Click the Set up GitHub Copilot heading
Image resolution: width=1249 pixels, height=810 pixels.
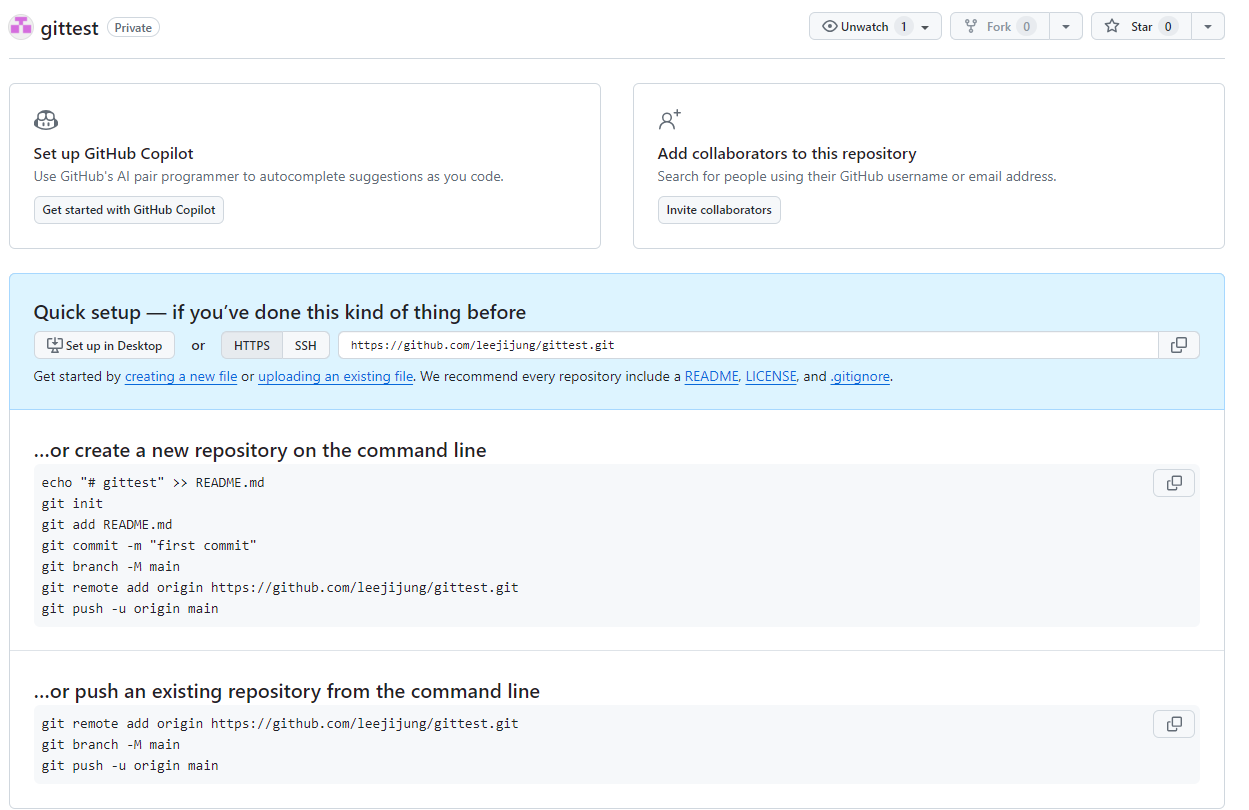tap(114, 154)
